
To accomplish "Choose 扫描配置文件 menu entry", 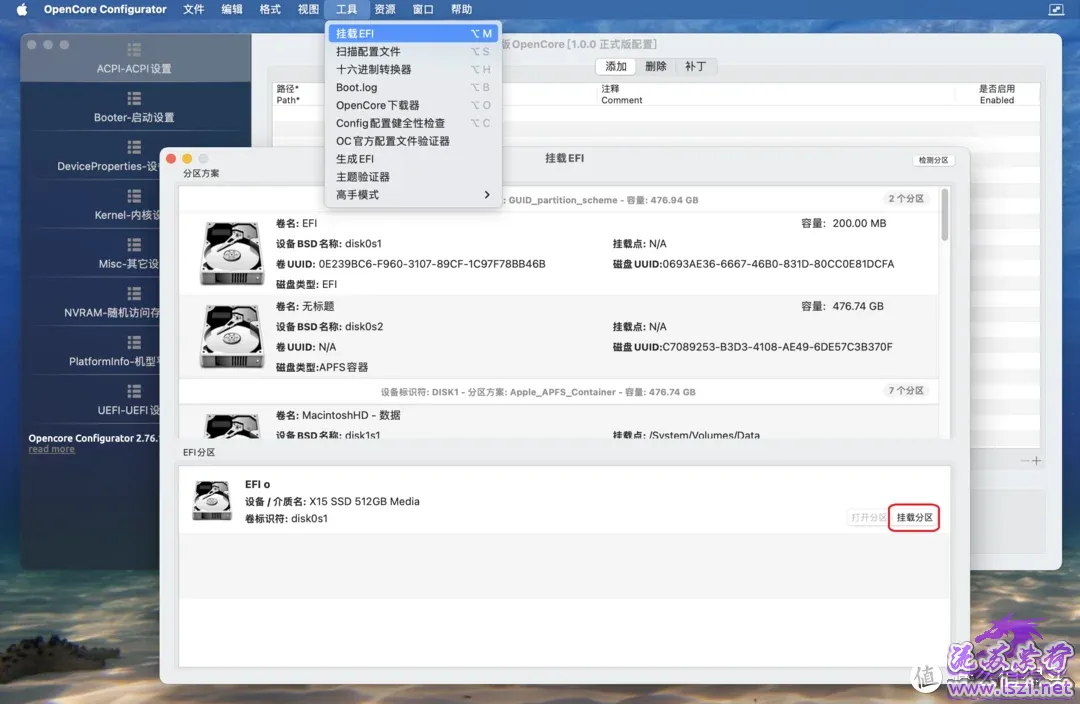I will (x=413, y=51).
